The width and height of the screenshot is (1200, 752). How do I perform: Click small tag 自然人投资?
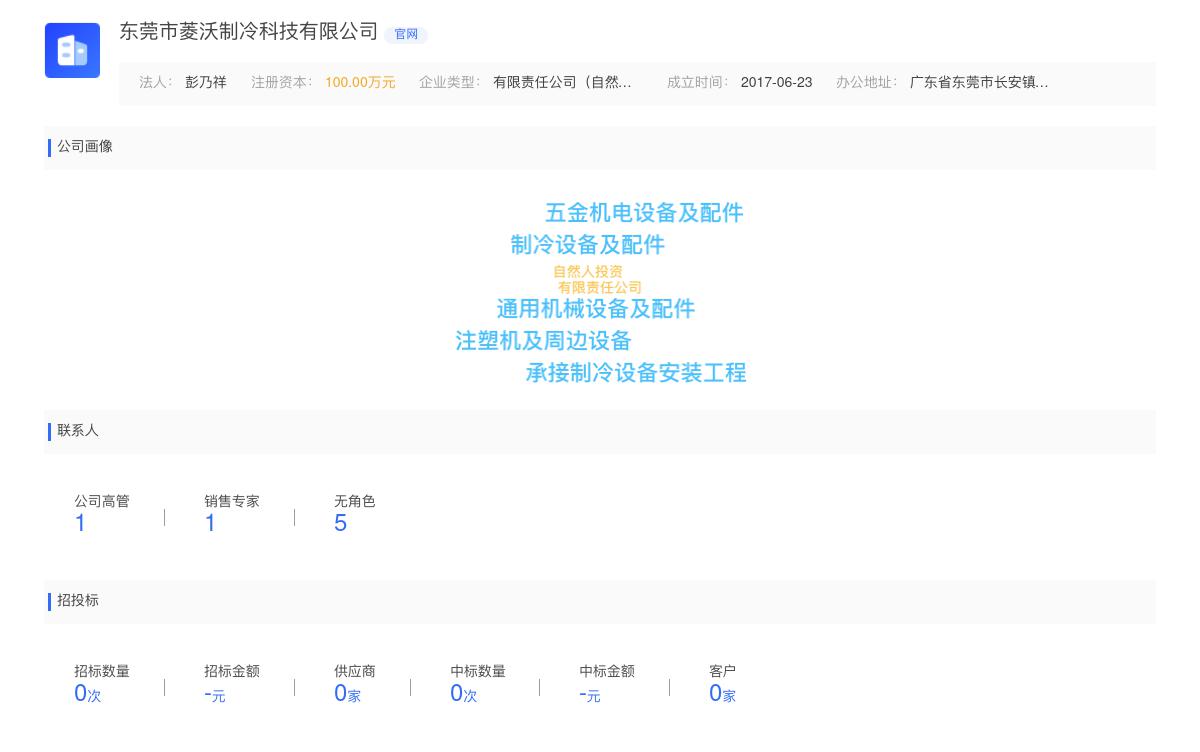coord(588,272)
